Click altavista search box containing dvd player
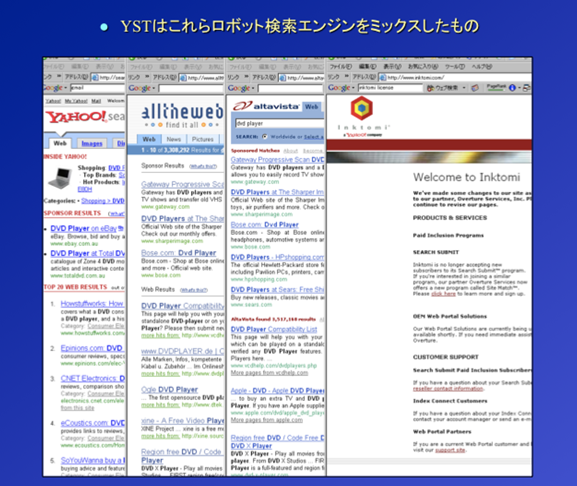The height and width of the screenshot is (486, 577). (x=280, y=123)
